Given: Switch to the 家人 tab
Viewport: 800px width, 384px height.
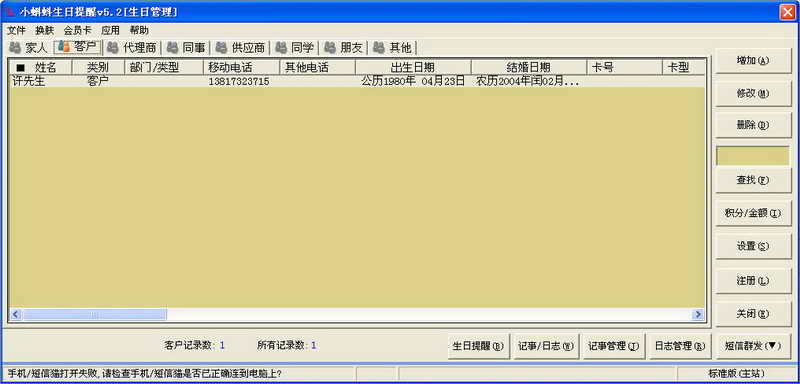Looking at the screenshot, I should pyautogui.click(x=29, y=48).
